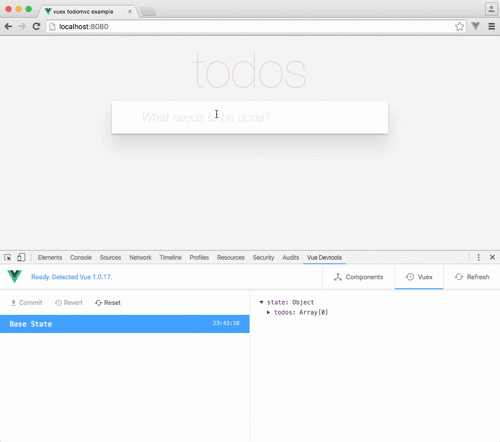
Task: Select the Vue Devtools tab
Action: [x=324, y=258]
